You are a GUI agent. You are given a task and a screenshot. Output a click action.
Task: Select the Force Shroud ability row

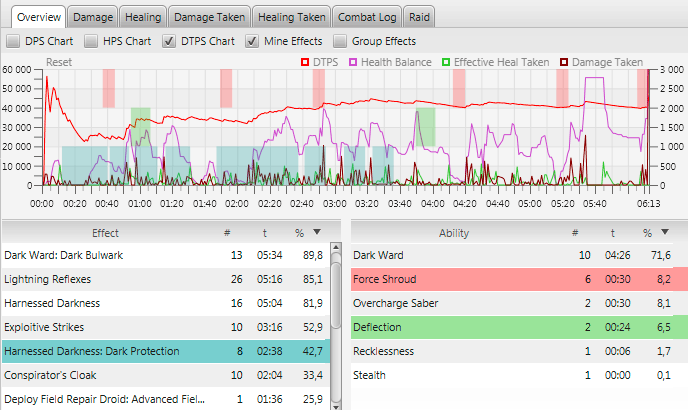[520, 280]
